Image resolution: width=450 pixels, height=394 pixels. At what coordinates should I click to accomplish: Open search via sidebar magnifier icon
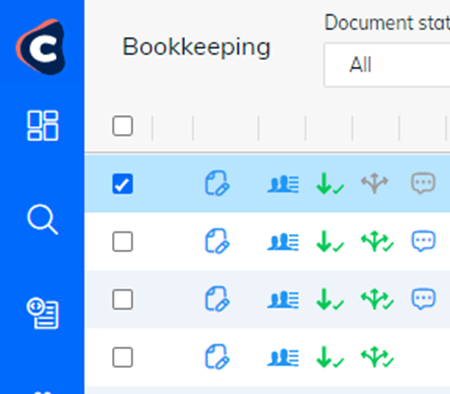click(43, 220)
